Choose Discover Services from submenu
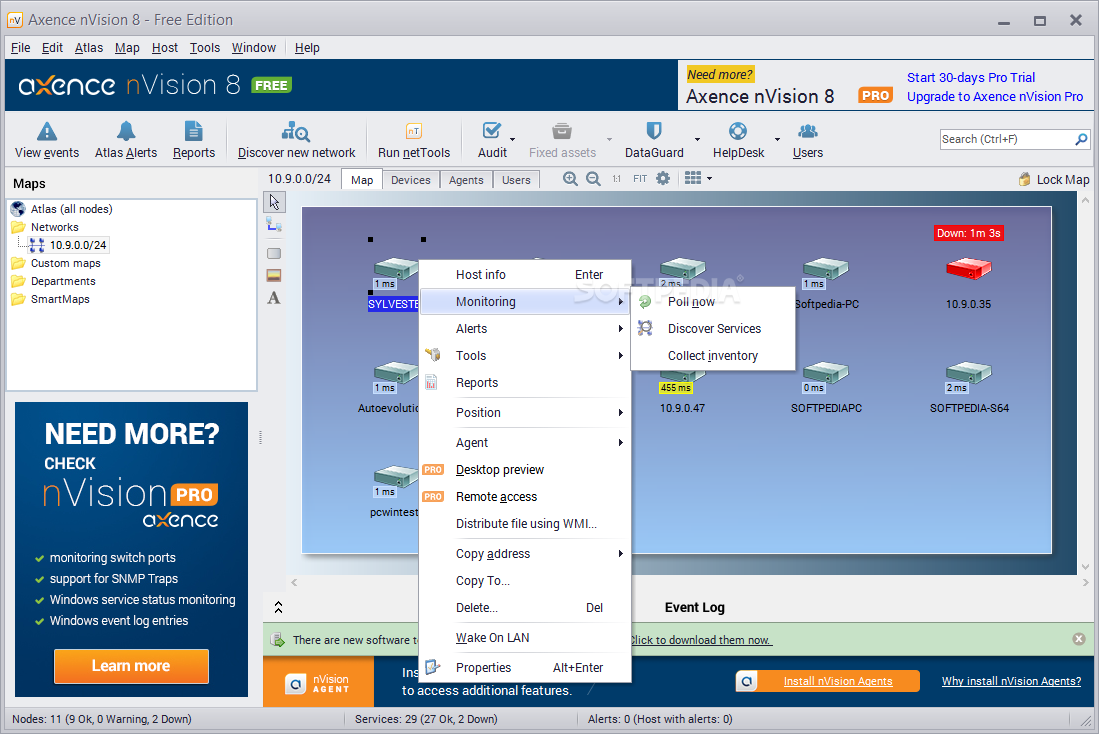The height and width of the screenshot is (734, 1099). 713,329
